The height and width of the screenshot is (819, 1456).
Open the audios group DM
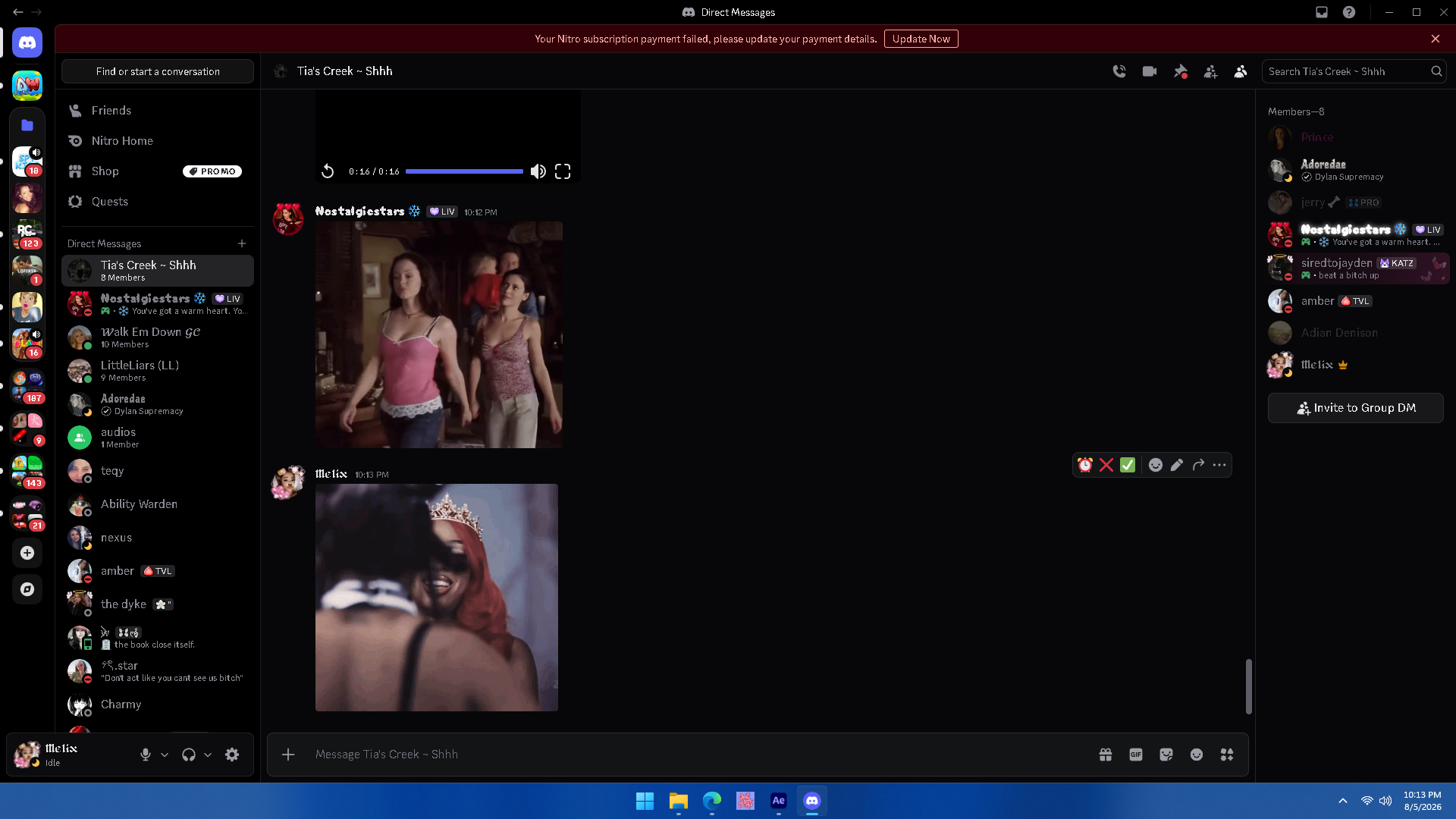tap(158, 438)
